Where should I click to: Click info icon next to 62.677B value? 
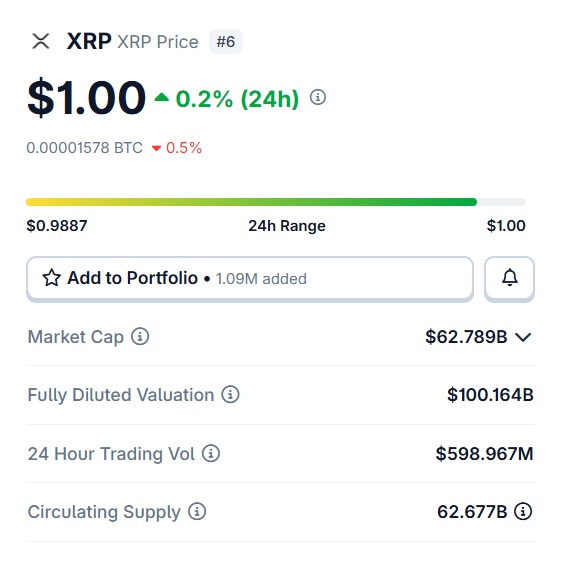click(523, 512)
